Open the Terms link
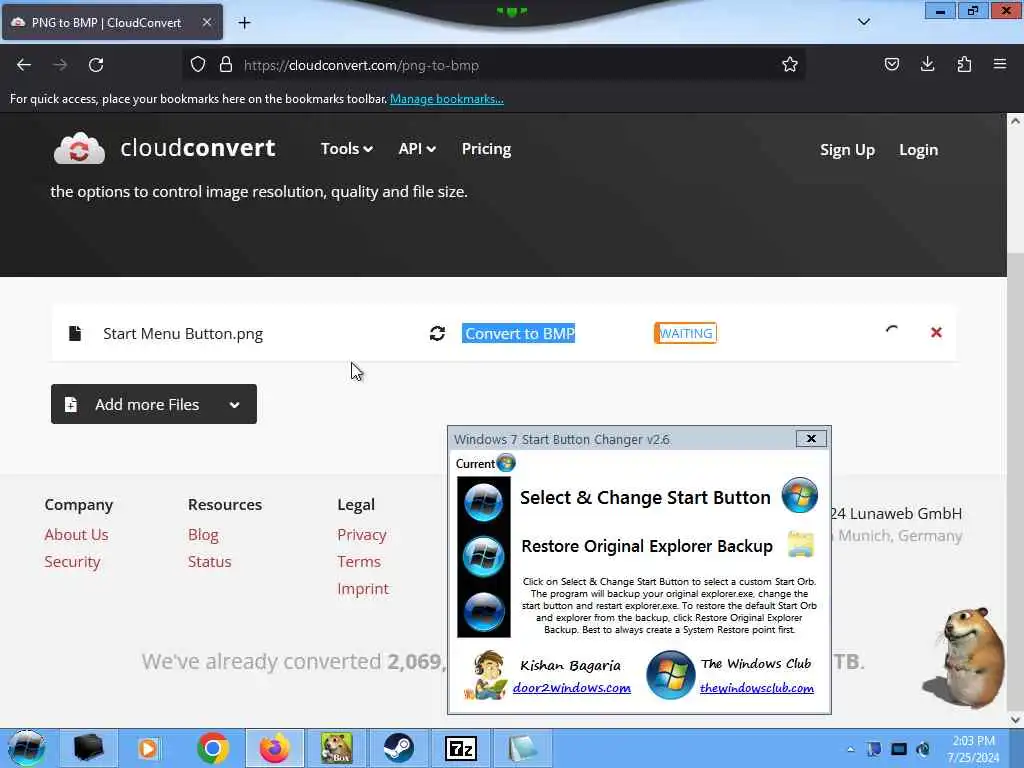 click(359, 562)
